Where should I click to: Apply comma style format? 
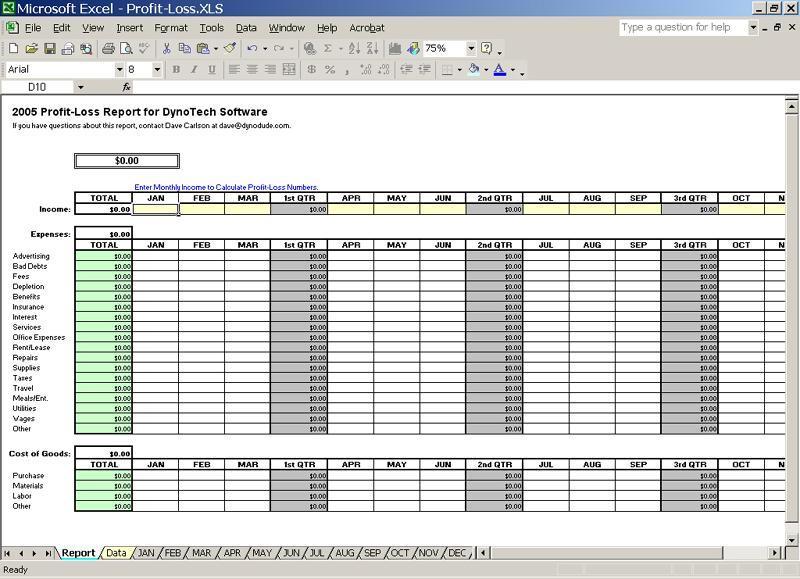pos(347,69)
